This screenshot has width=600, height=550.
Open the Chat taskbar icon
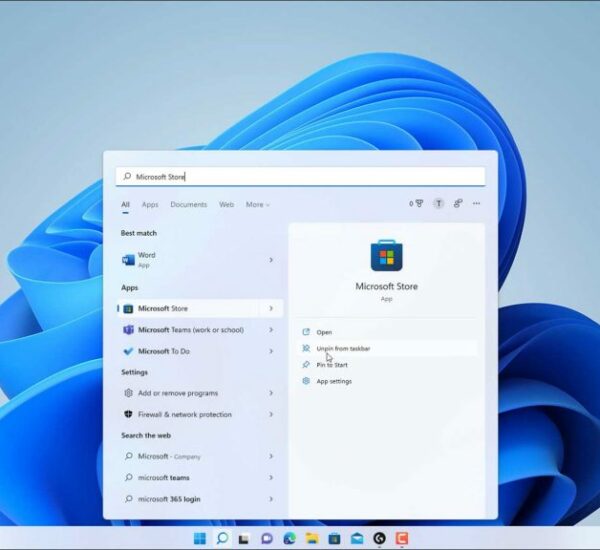click(267, 539)
